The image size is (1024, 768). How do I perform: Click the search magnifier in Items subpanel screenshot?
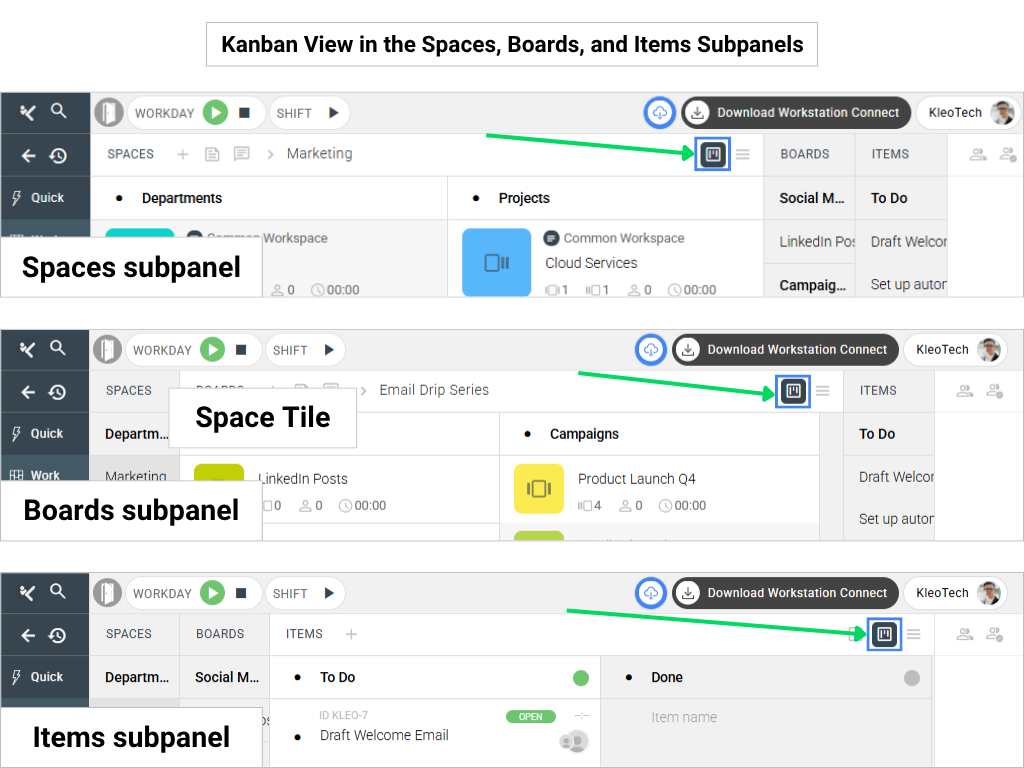pos(58,591)
